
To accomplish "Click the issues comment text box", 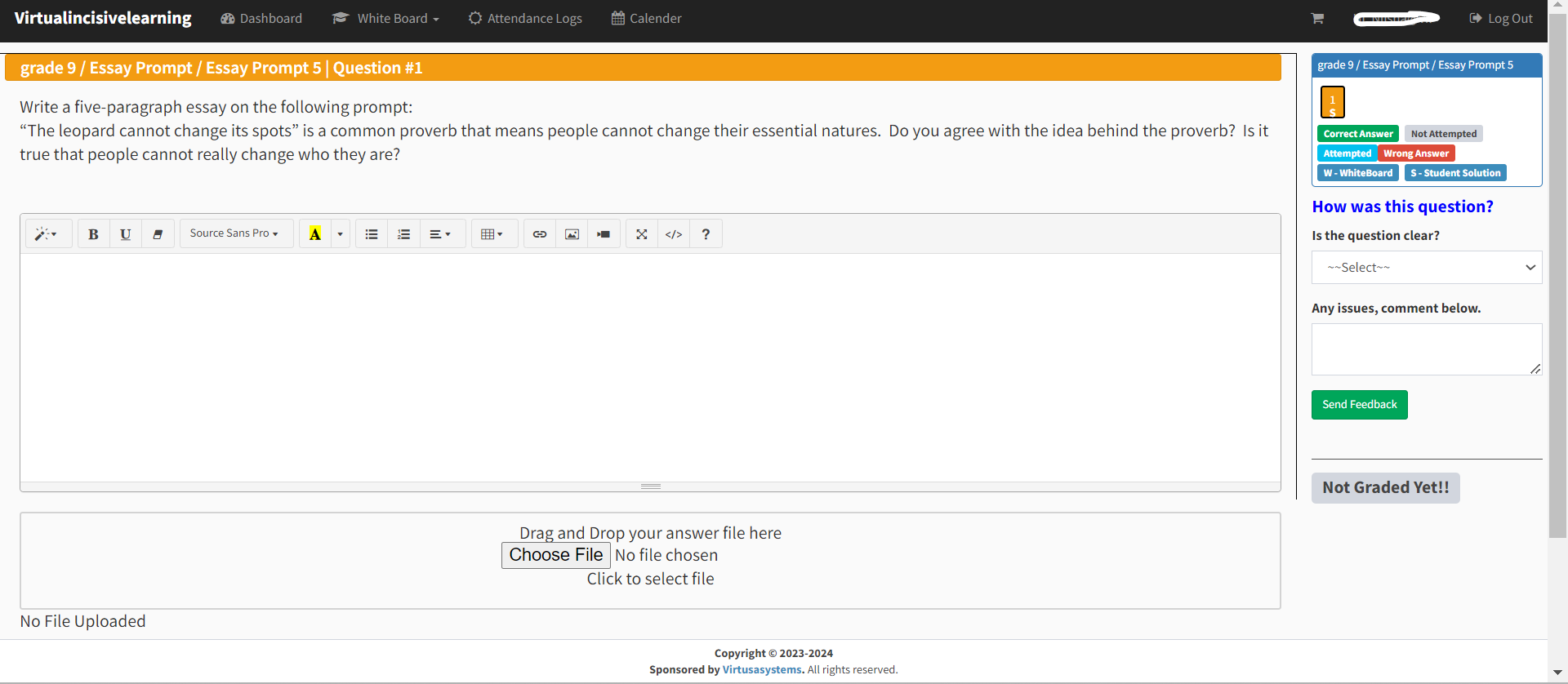I will pyautogui.click(x=1426, y=349).
